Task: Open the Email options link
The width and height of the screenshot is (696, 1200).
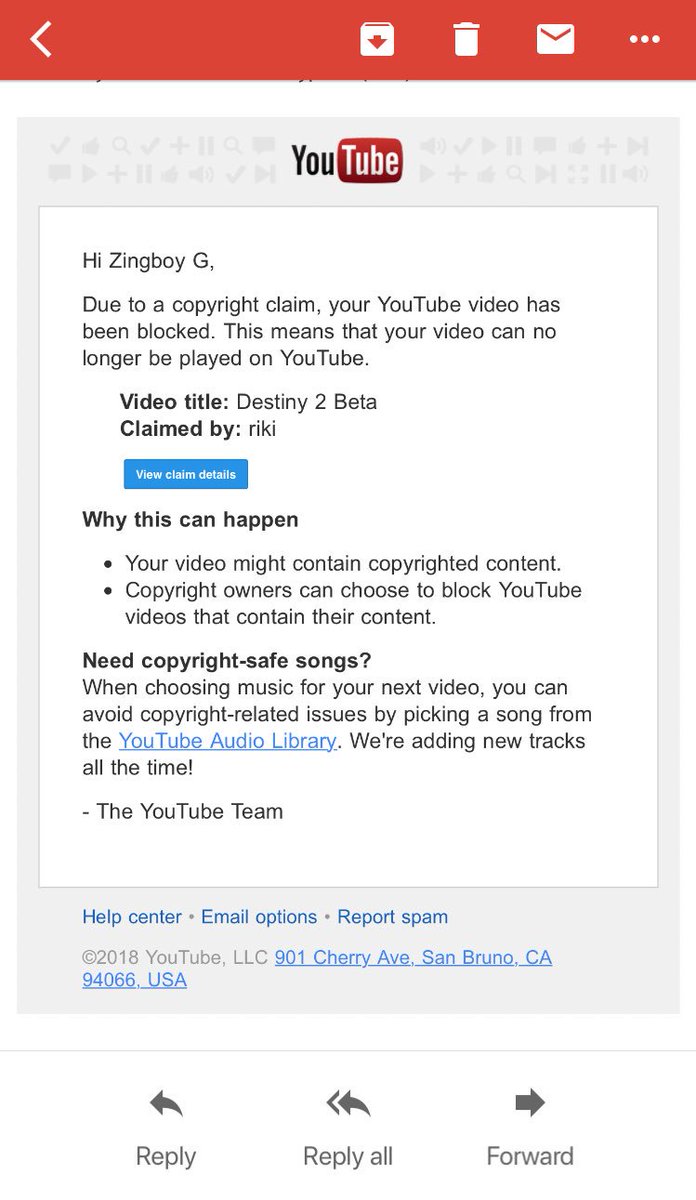Action: point(259,917)
